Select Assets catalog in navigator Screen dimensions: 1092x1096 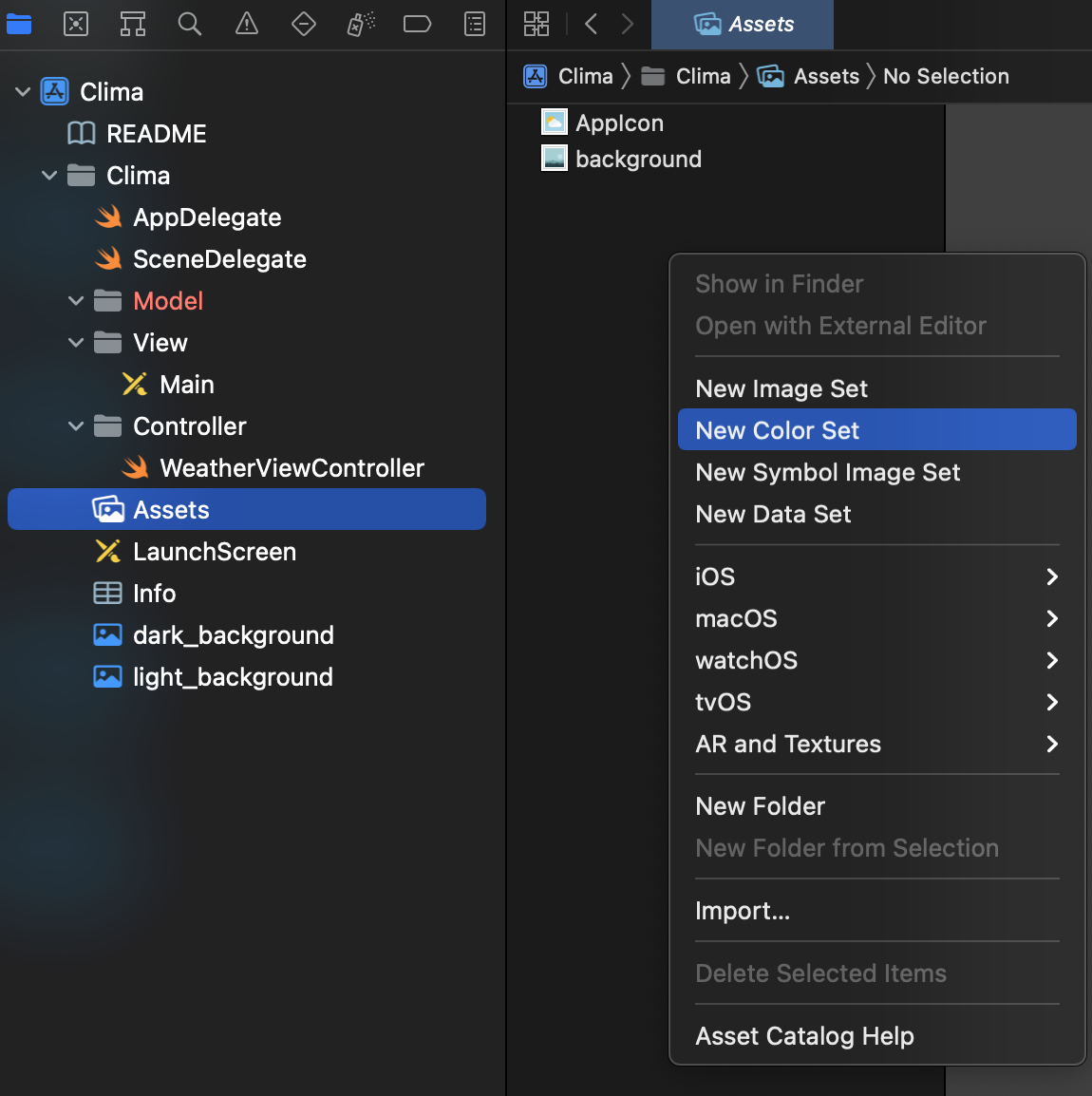(x=247, y=510)
